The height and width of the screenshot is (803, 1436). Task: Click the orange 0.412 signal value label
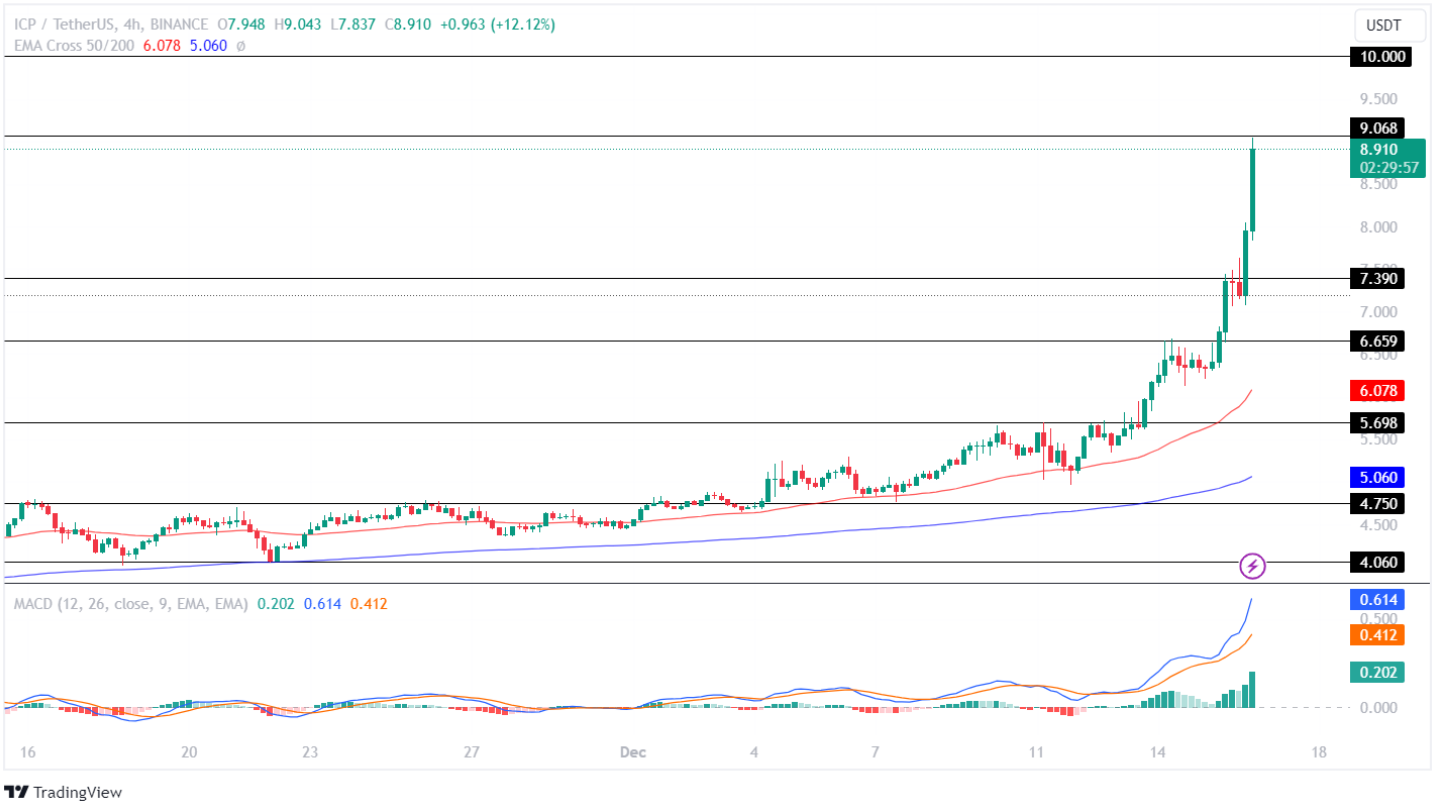pos(1376,634)
